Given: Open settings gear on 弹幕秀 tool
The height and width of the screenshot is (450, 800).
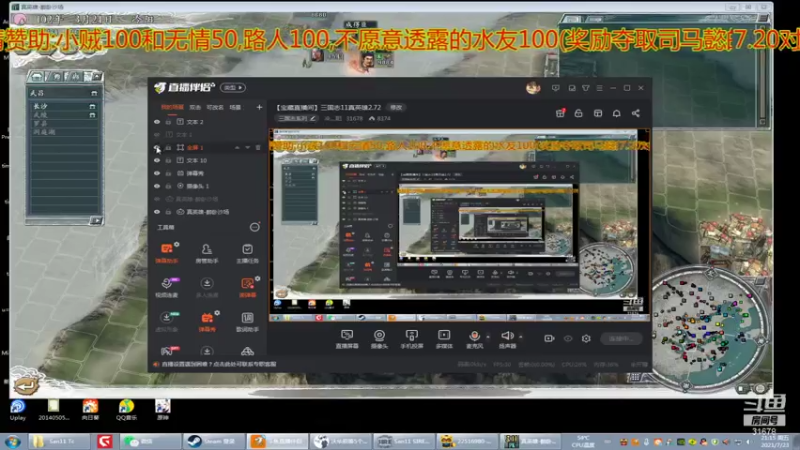Looking at the screenshot, I should pyautogui.click(x=217, y=313).
